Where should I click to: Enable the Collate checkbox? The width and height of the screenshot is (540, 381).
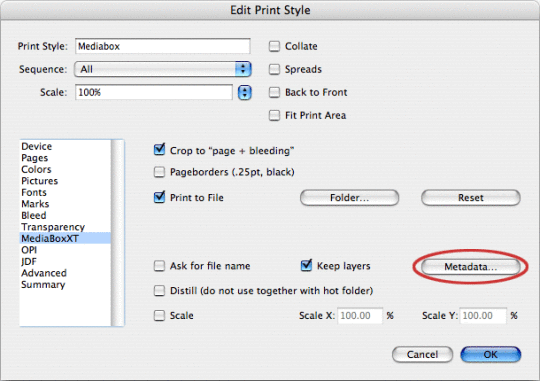(274, 46)
